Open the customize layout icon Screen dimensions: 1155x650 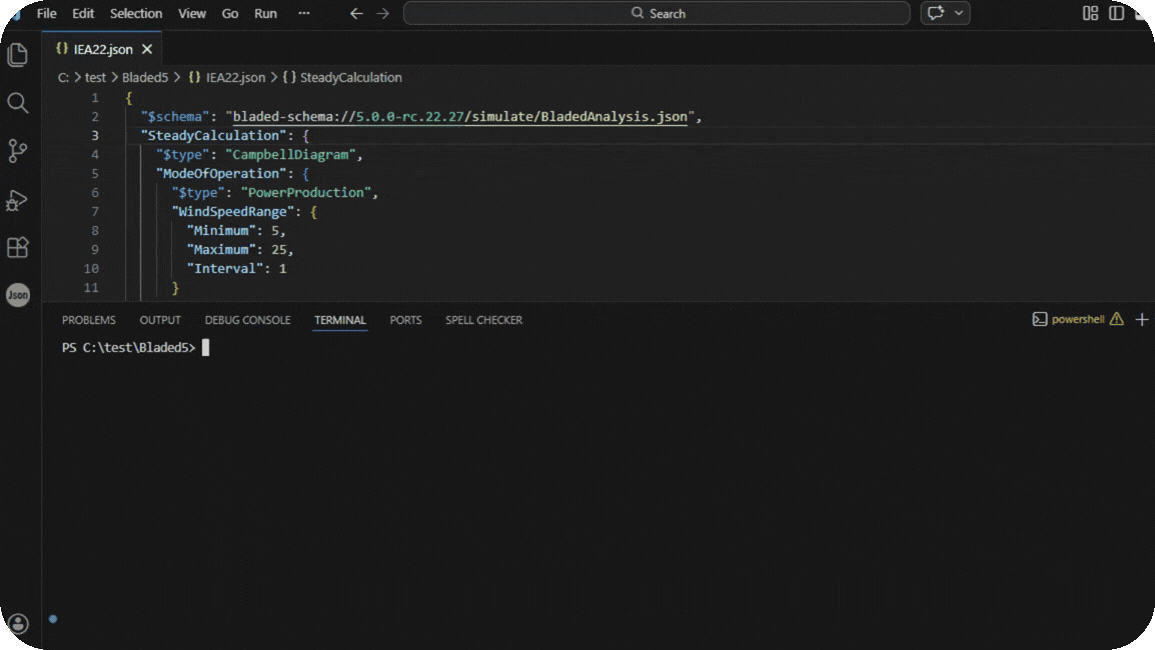pos(1090,13)
